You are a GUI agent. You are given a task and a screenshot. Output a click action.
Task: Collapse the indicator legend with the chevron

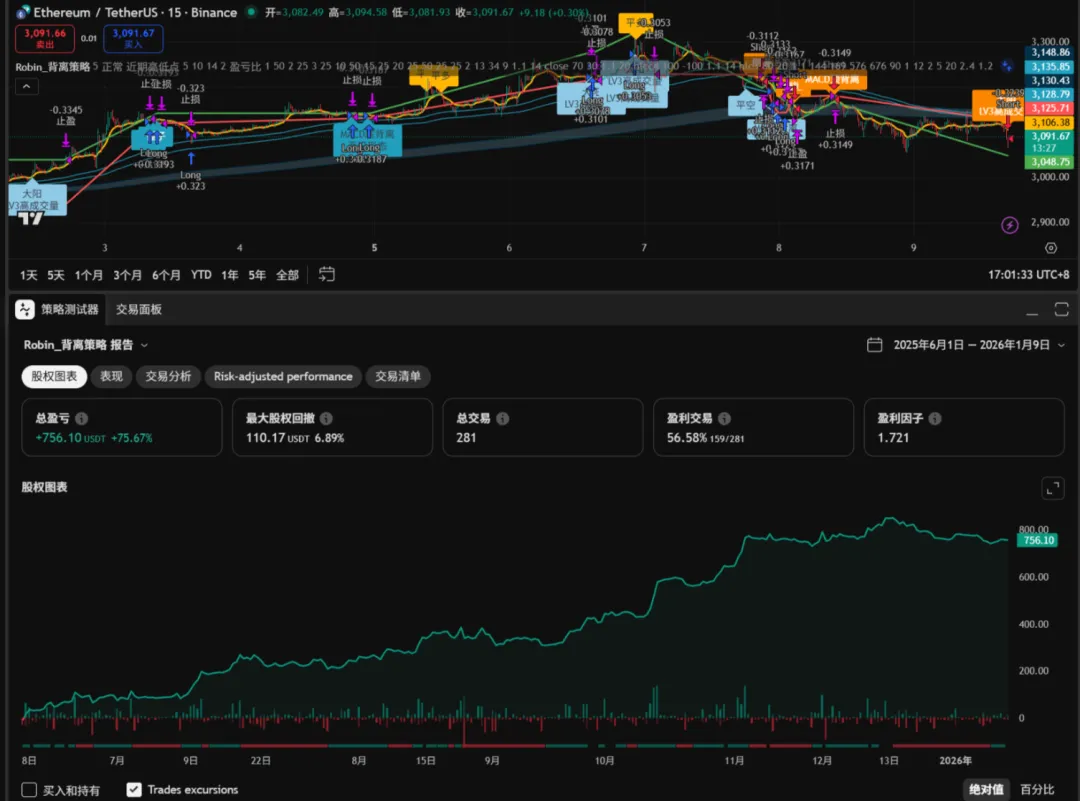(x=28, y=86)
